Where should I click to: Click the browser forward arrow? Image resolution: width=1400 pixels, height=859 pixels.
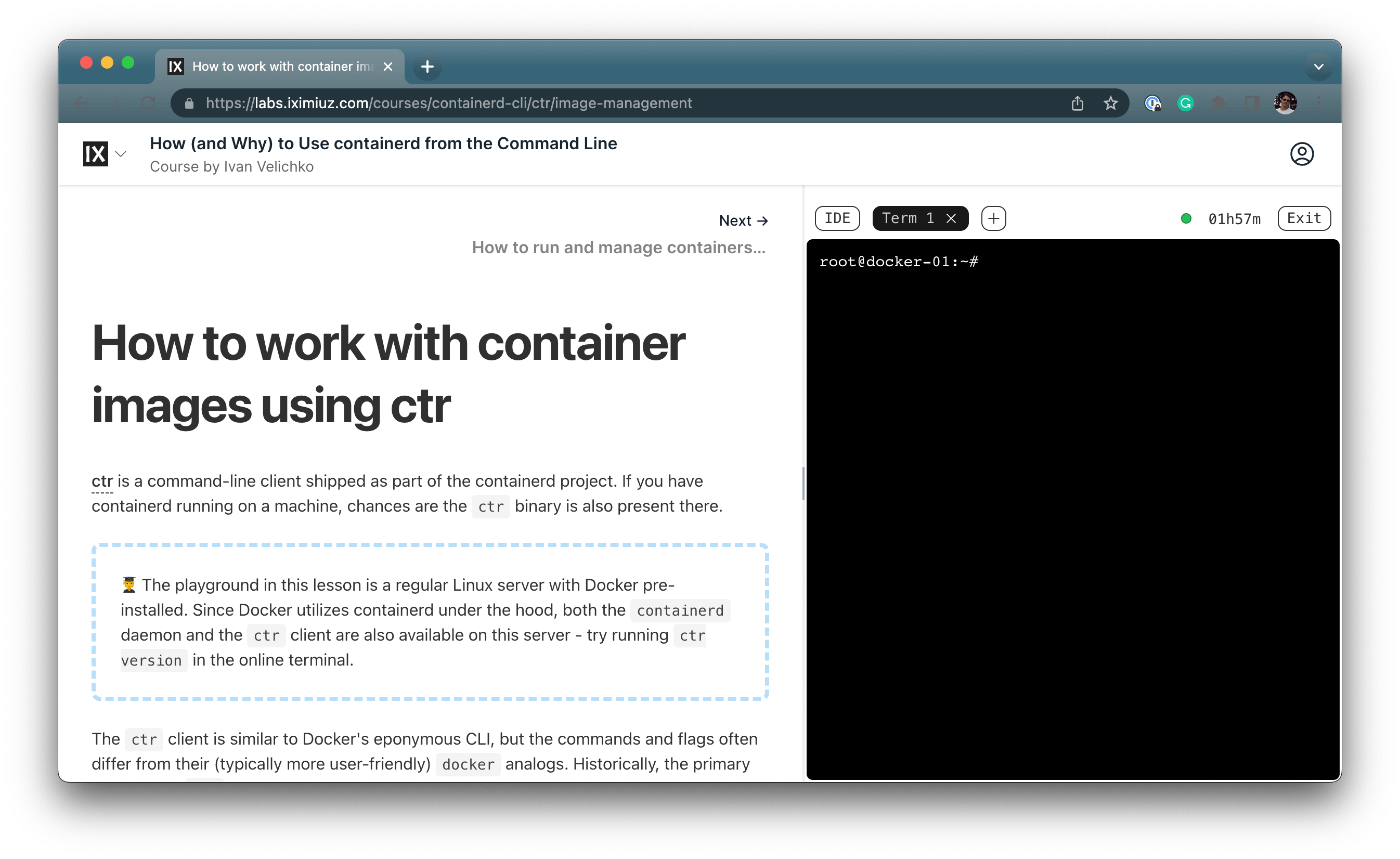(114, 103)
